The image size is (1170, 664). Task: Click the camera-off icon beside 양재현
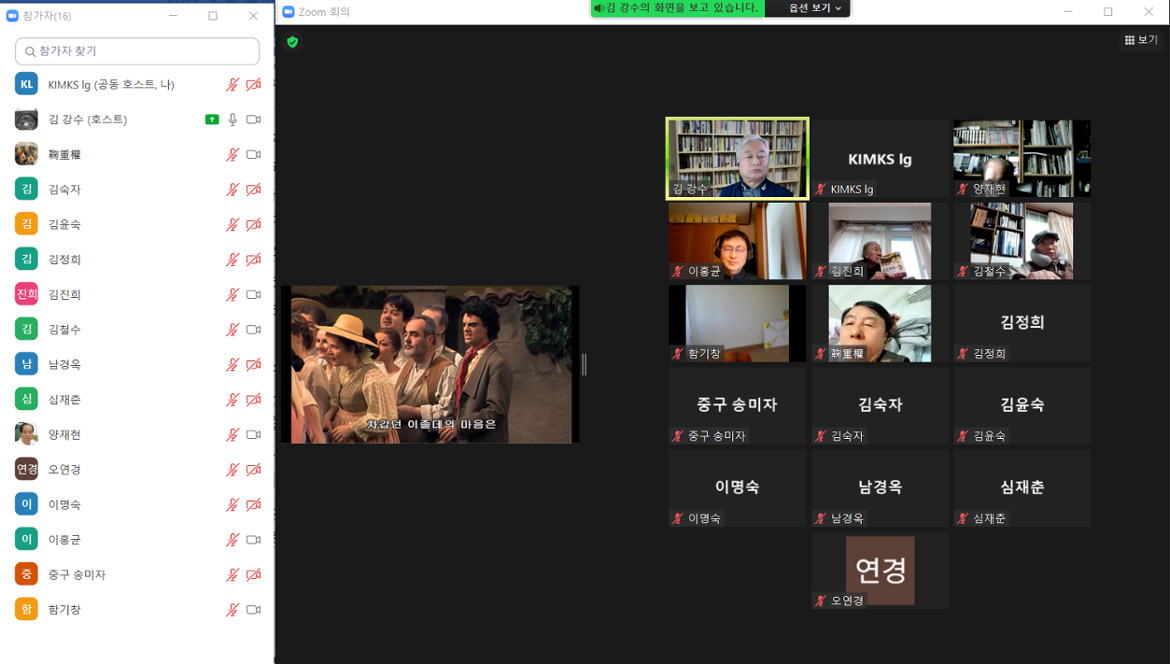click(x=252, y=434)
